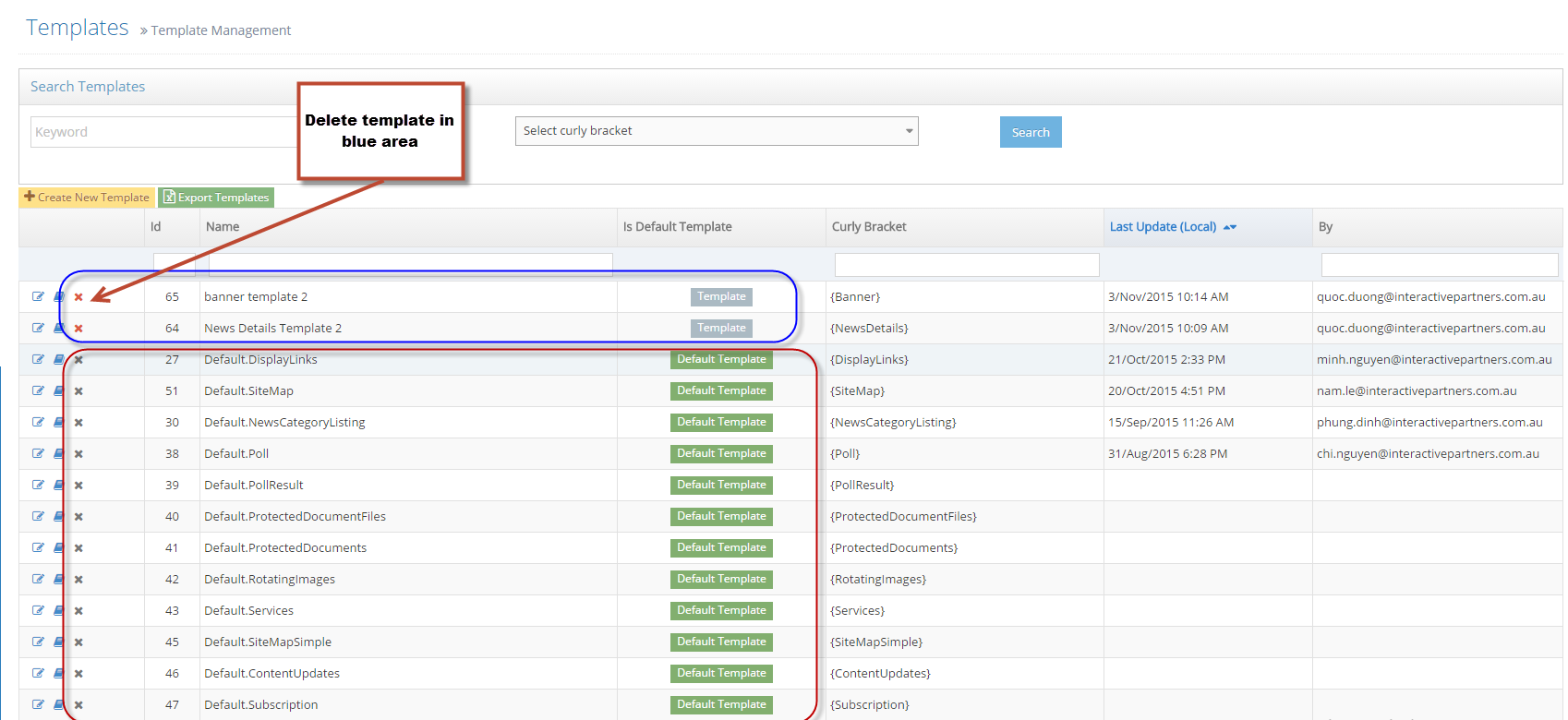Click the Id column header
1568x720 pixels.
155,227
